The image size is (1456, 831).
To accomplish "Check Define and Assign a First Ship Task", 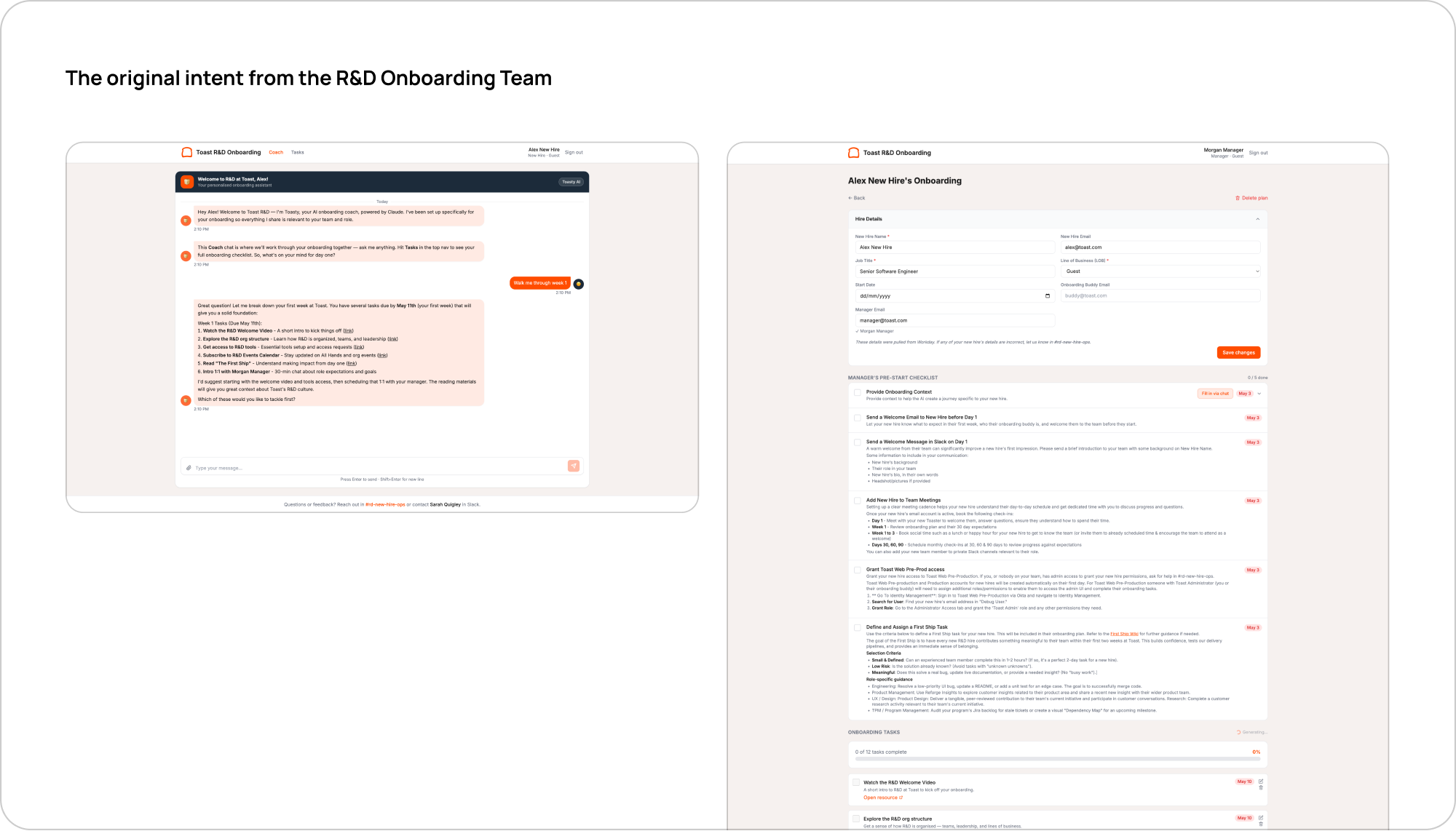I will coord(858,628).
